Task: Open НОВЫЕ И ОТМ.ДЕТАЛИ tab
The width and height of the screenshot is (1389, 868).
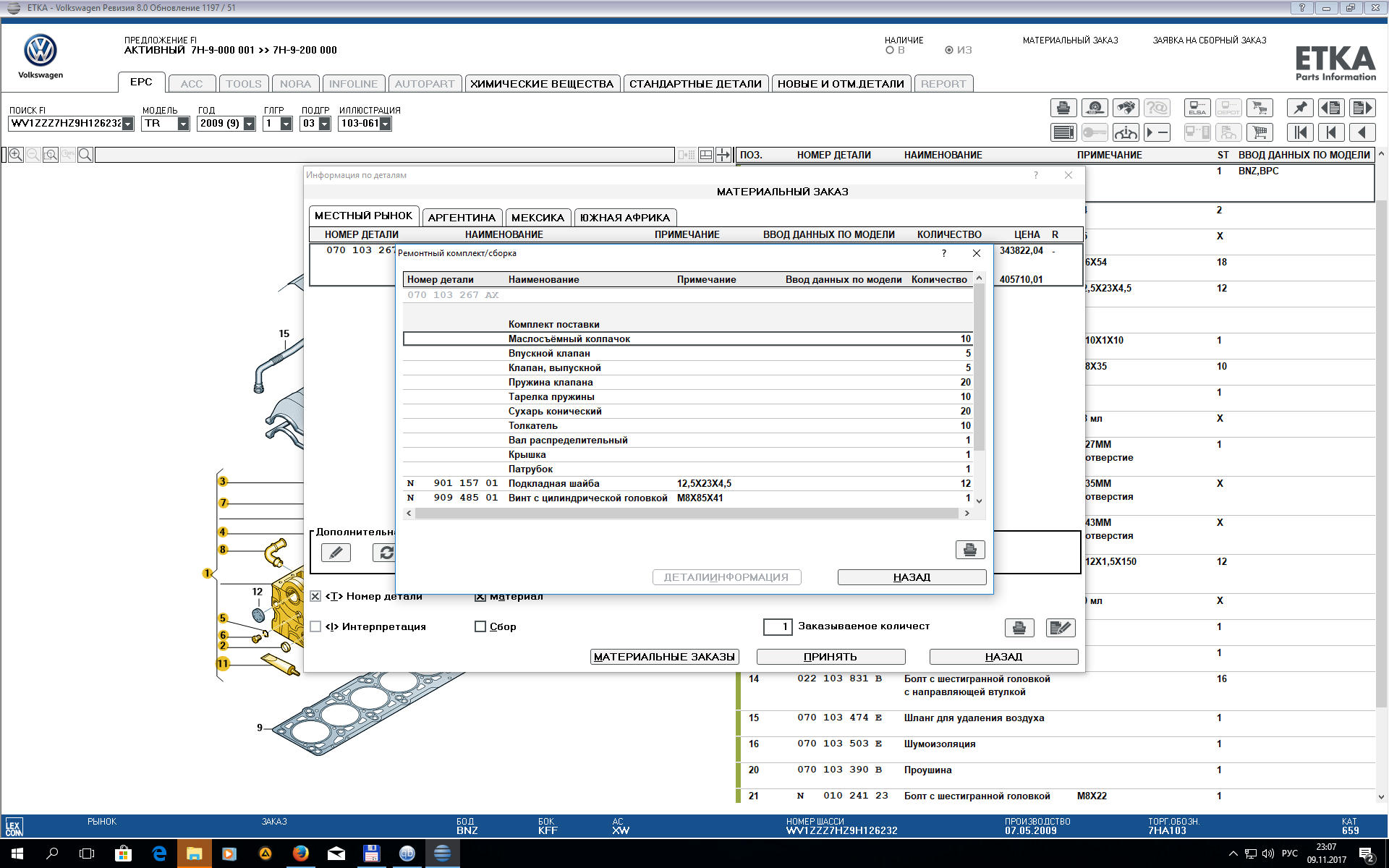Action: coord(841,84)
